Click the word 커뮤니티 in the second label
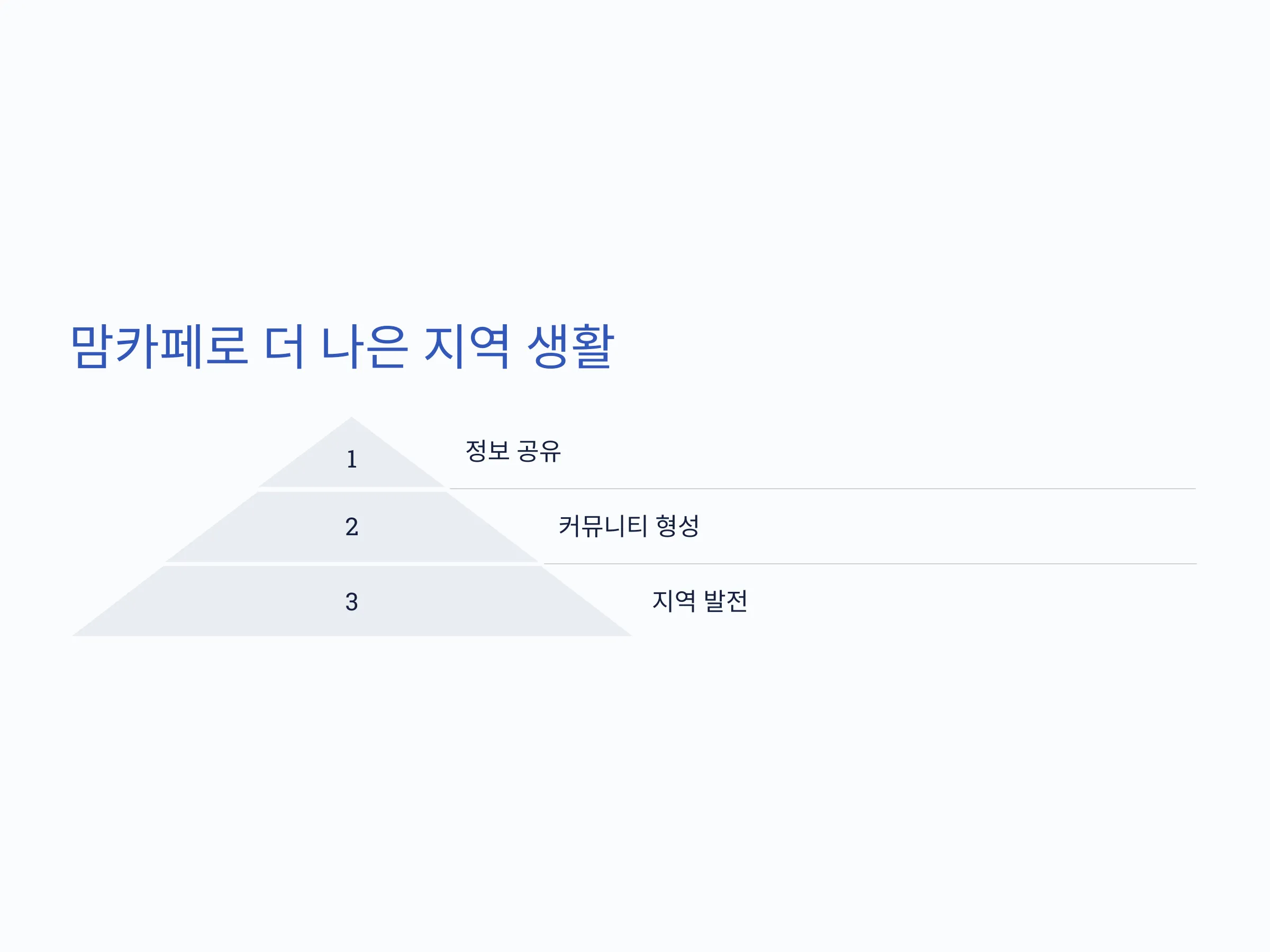 pyautogui.click(x=603, y=526)
